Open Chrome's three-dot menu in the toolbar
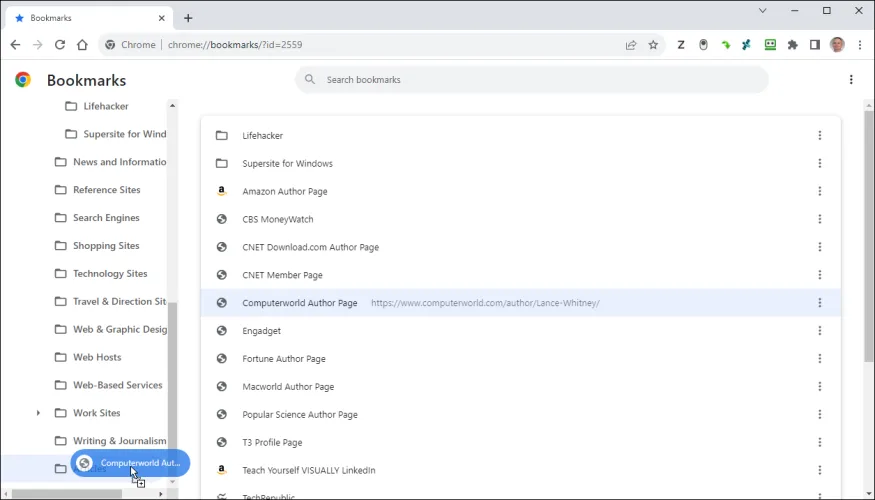875x500 pixels. point(859,45)
